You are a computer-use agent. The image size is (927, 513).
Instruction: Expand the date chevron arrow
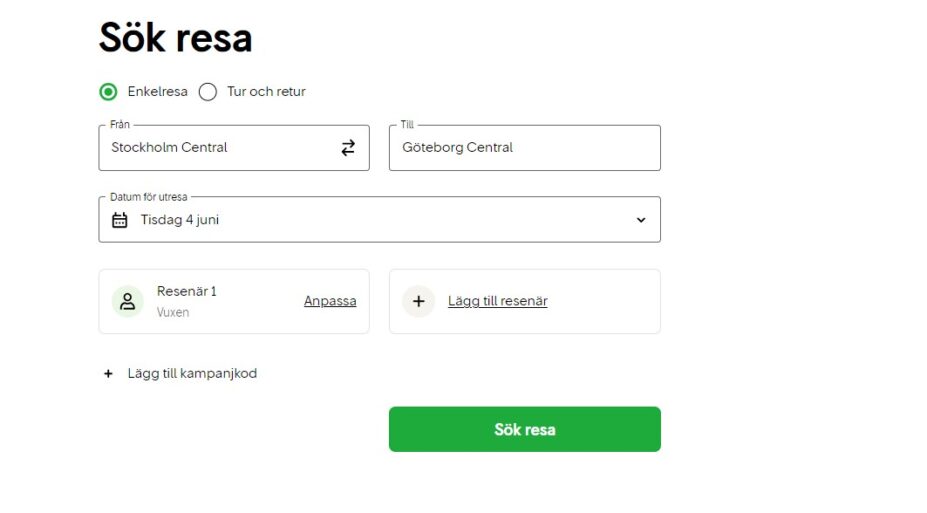641,220
